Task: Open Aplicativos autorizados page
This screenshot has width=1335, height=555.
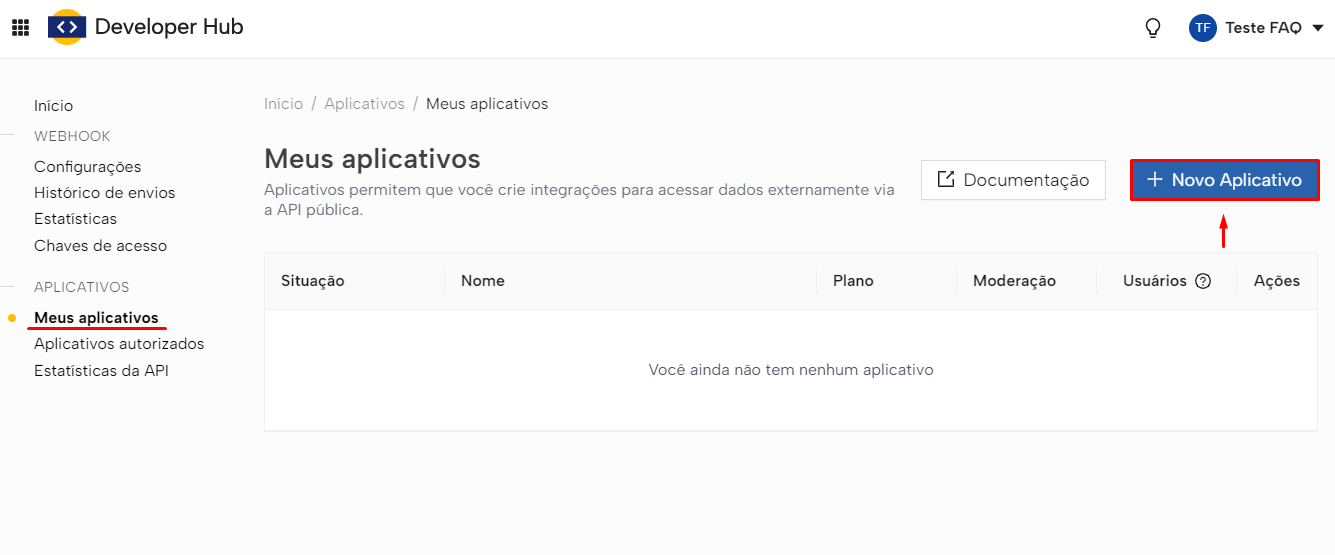Action: tap(119, 344)
